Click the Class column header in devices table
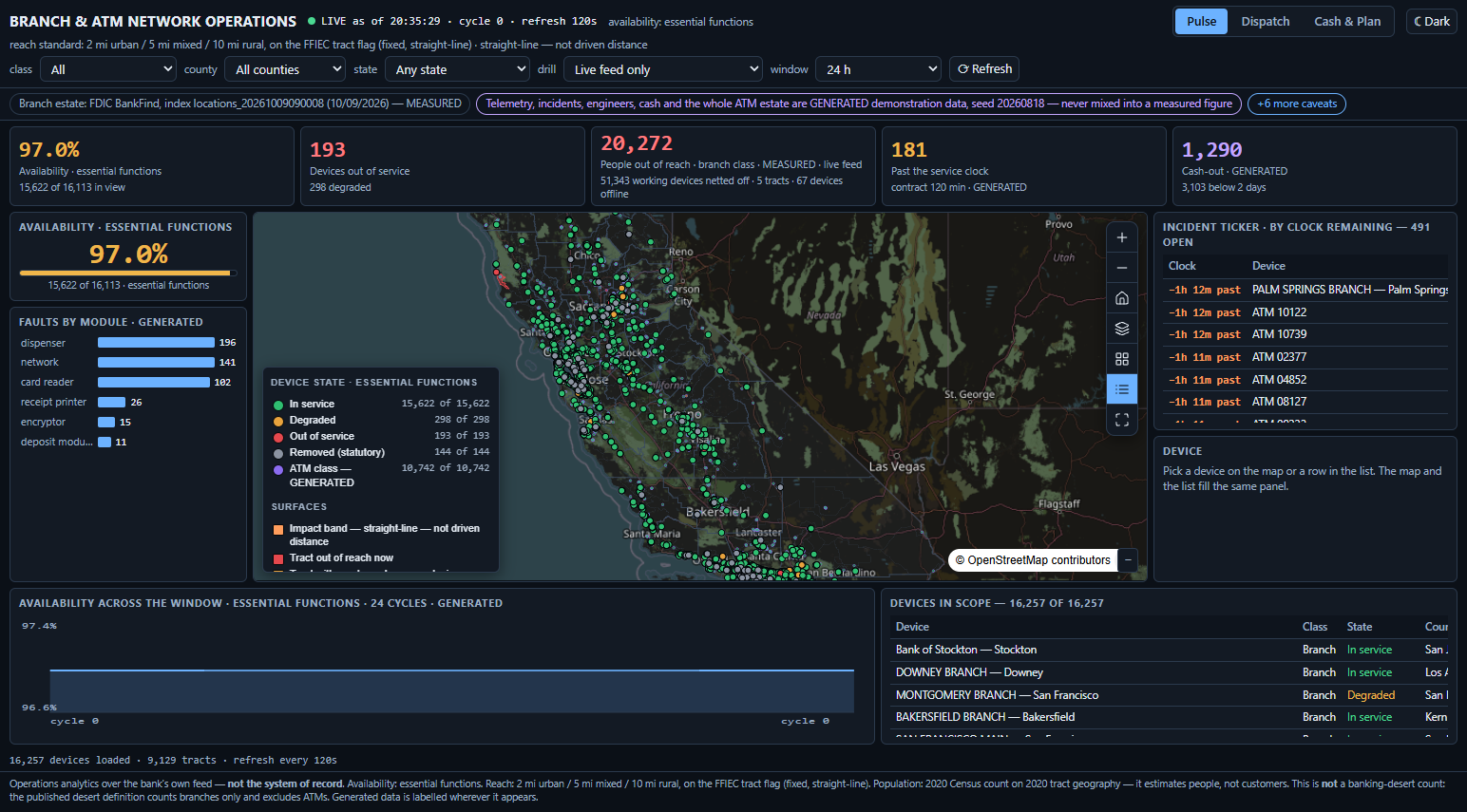Screen dimensions: 1467x812 point(1315,627)
